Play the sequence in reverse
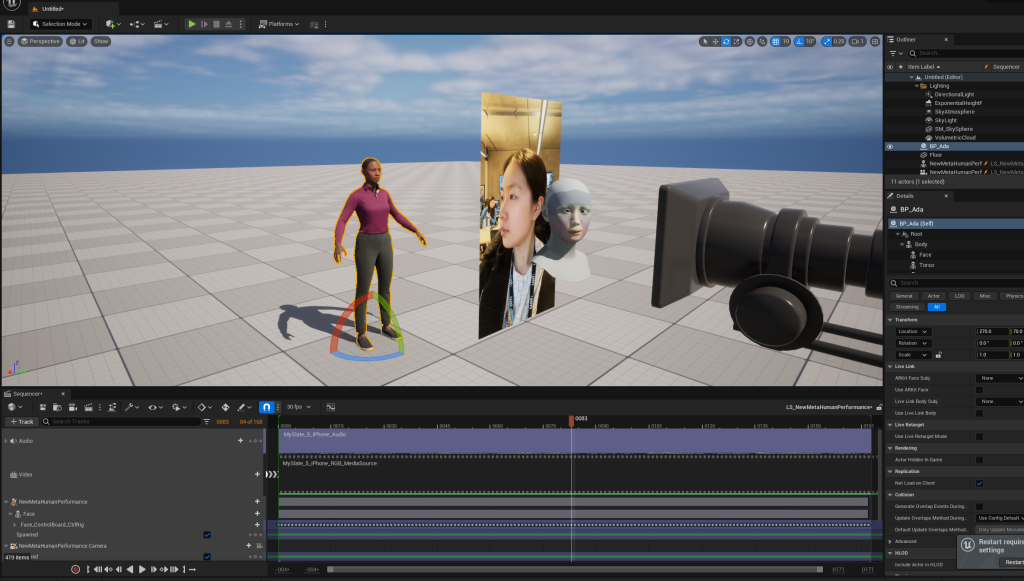 (x=130, y=569)
